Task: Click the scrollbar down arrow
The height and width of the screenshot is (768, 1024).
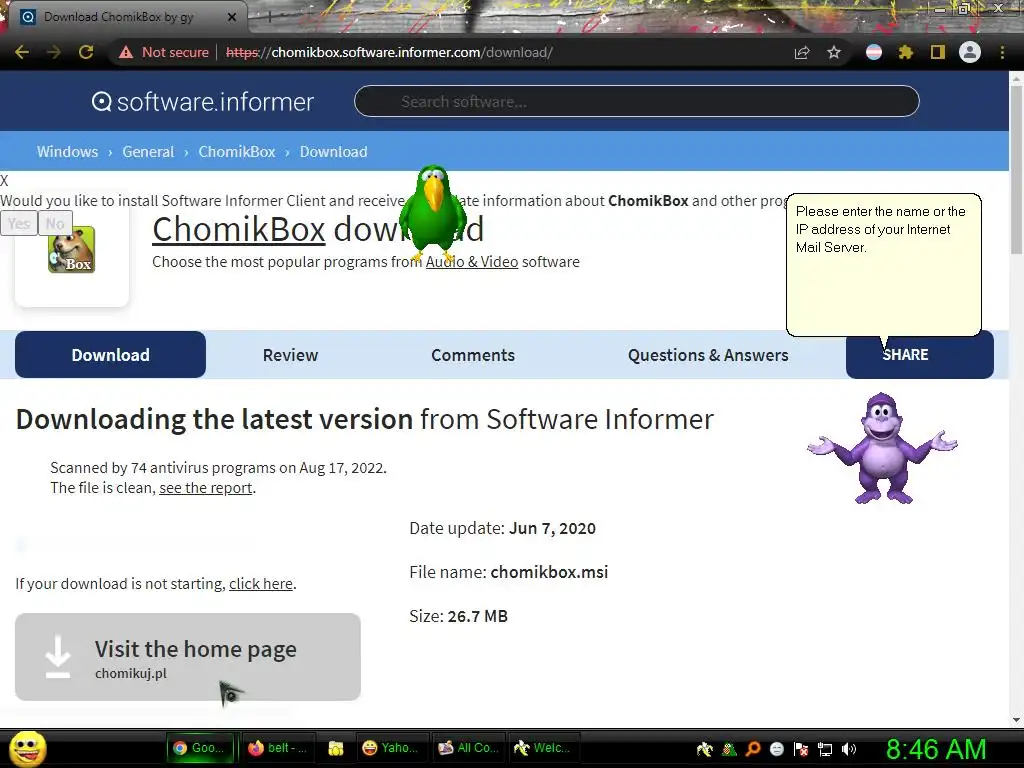Action: [x=1016, y=720]
